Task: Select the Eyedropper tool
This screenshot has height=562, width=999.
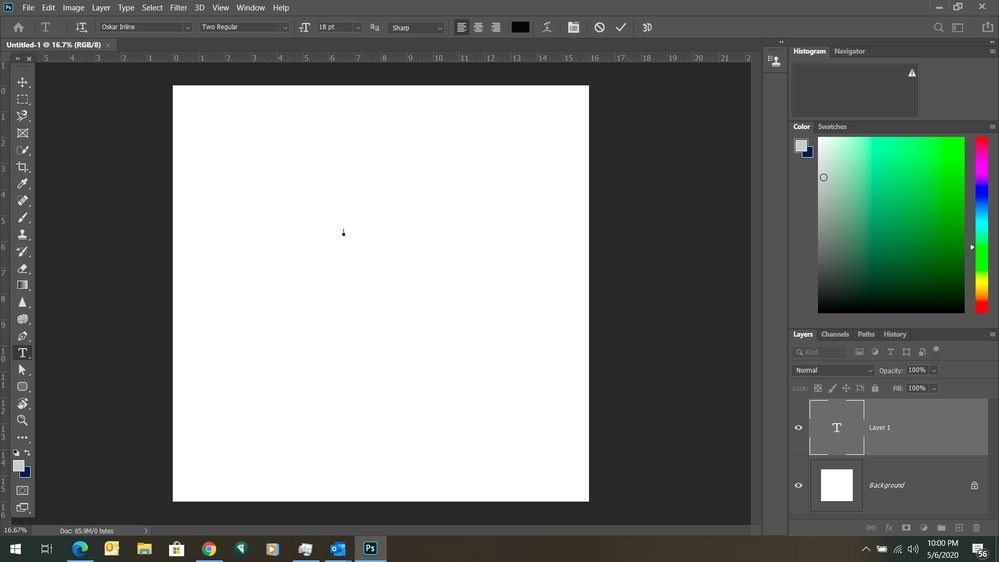Action: 22,184
